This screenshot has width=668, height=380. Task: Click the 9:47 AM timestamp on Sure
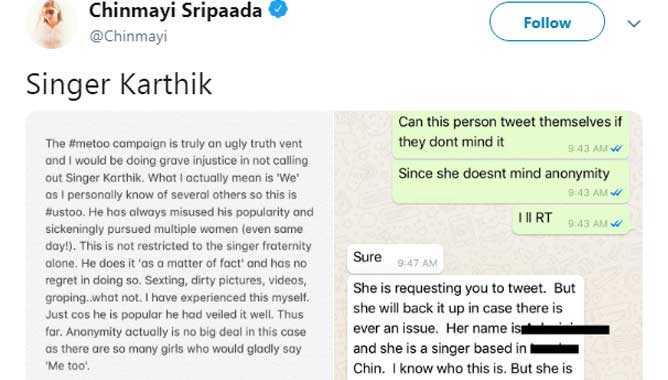point(417,263)
